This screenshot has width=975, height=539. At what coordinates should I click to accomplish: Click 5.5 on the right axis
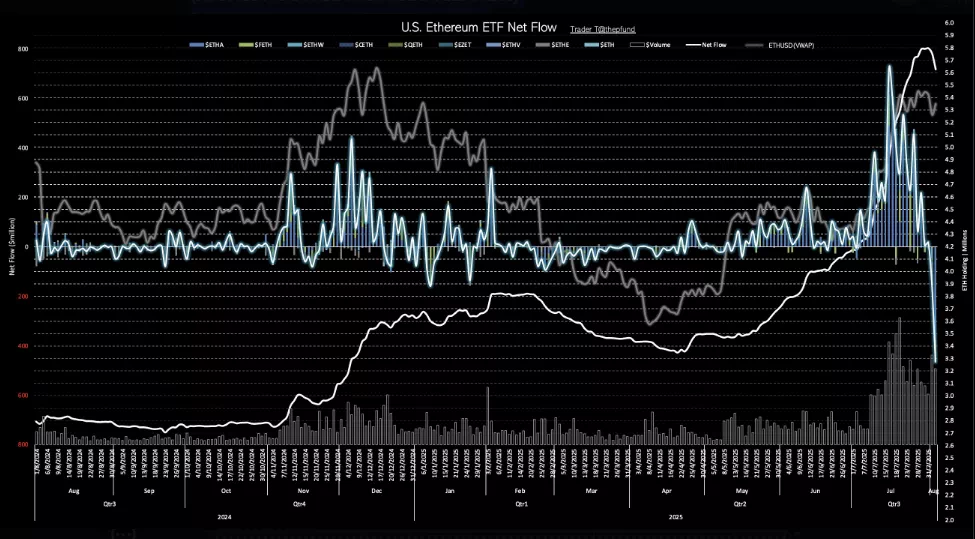(x=950, y=85)
